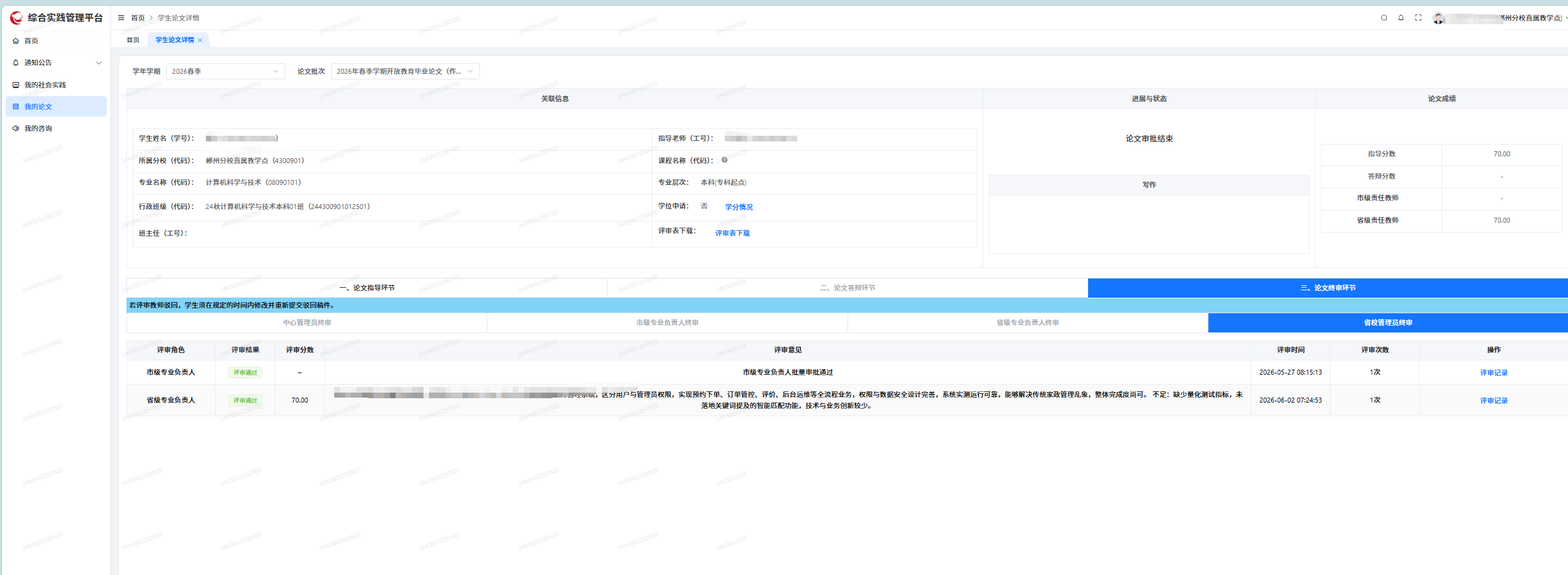Viewport: 1568px width, 575px height.
Task: Click the 论文成绩 section header
Action: (1442, 99)
